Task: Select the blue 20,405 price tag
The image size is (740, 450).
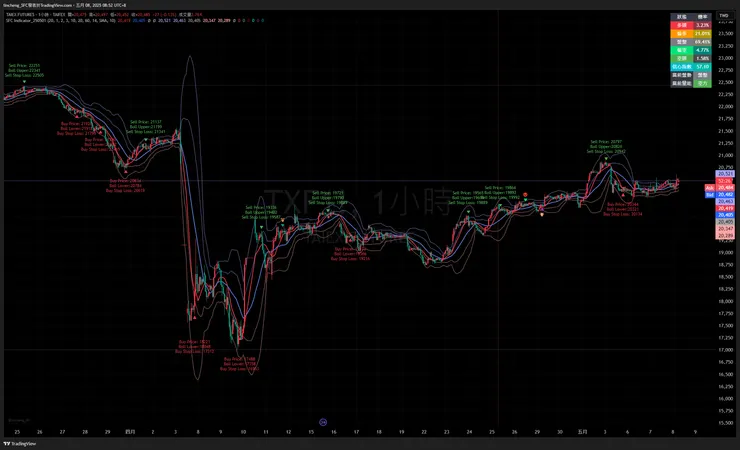Action: [x=725, y=215]
